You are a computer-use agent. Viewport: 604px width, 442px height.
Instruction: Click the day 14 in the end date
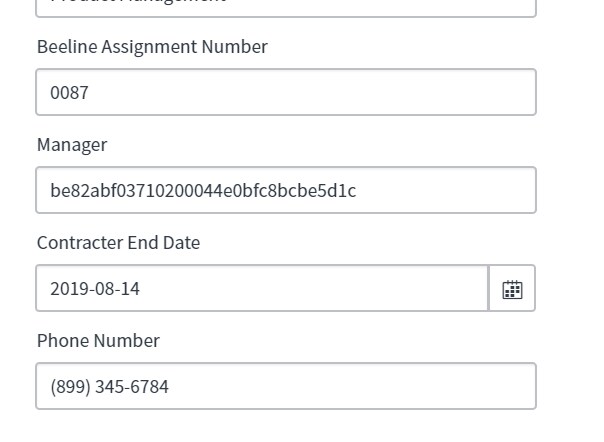[x=130, y=289]
